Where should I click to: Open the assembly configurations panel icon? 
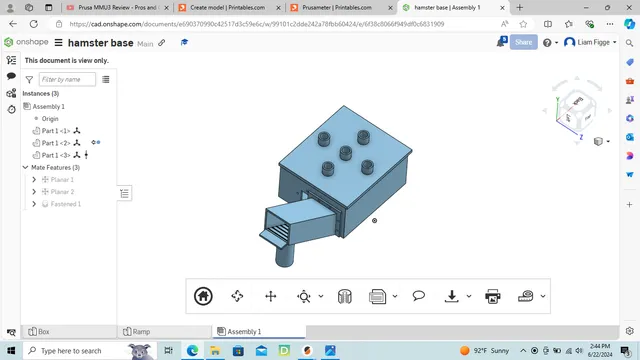coord(11,93)
